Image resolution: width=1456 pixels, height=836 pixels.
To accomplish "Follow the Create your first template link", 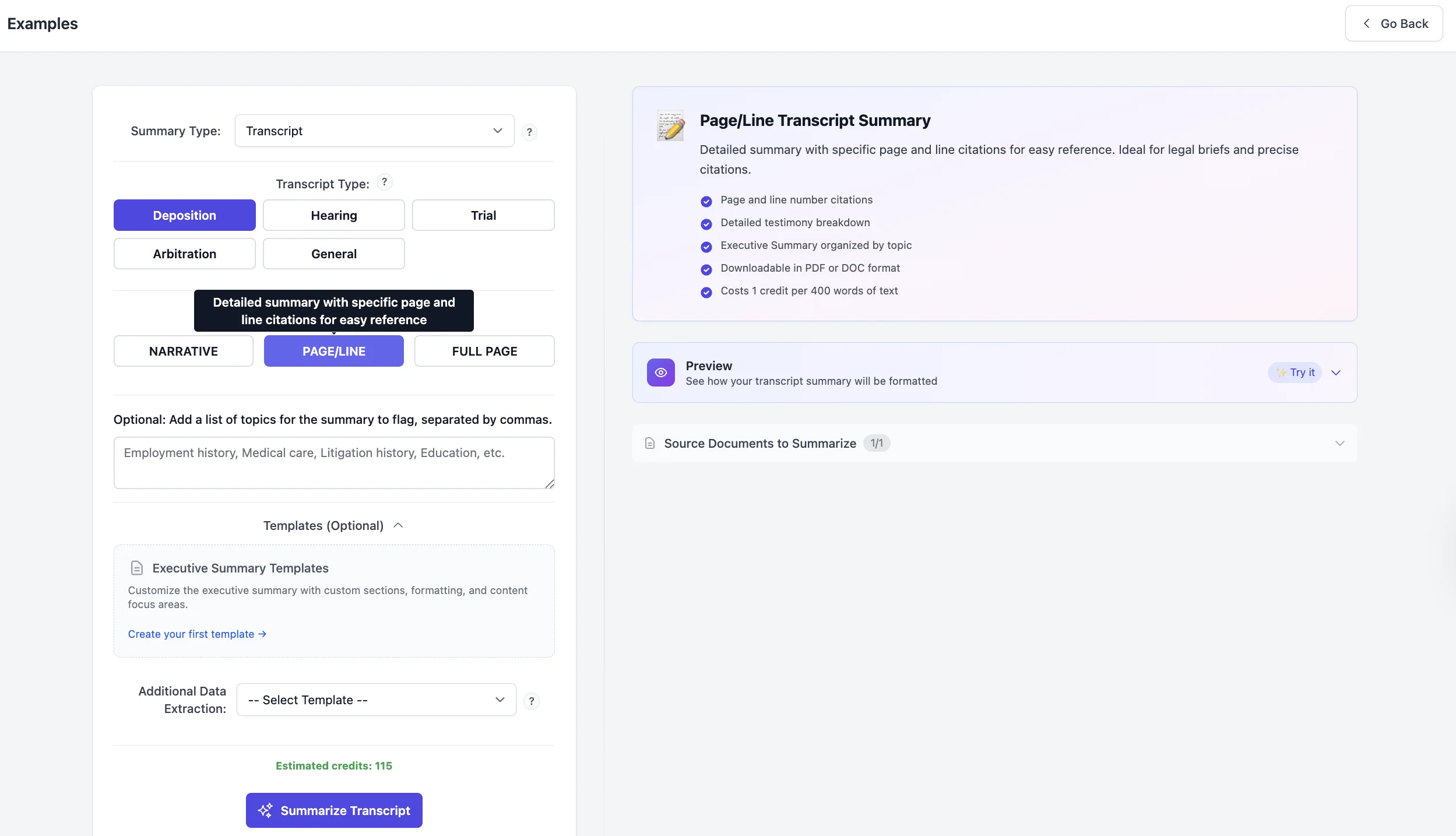I will pos(196,634).
